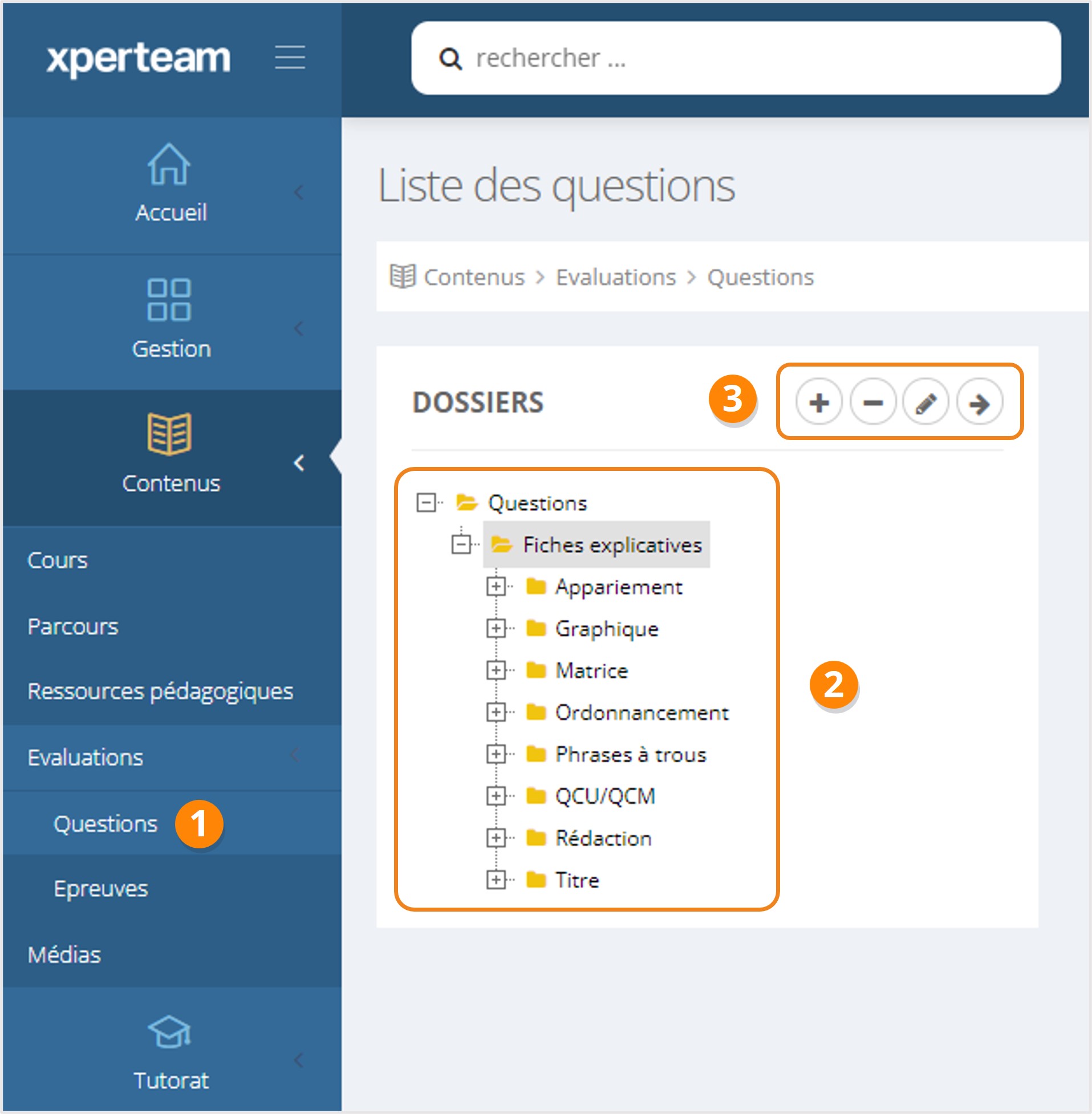Viewport: 1092px width, 1114px height.
Task: Toggle the hamburger menu icon
Action: point(290,58)
